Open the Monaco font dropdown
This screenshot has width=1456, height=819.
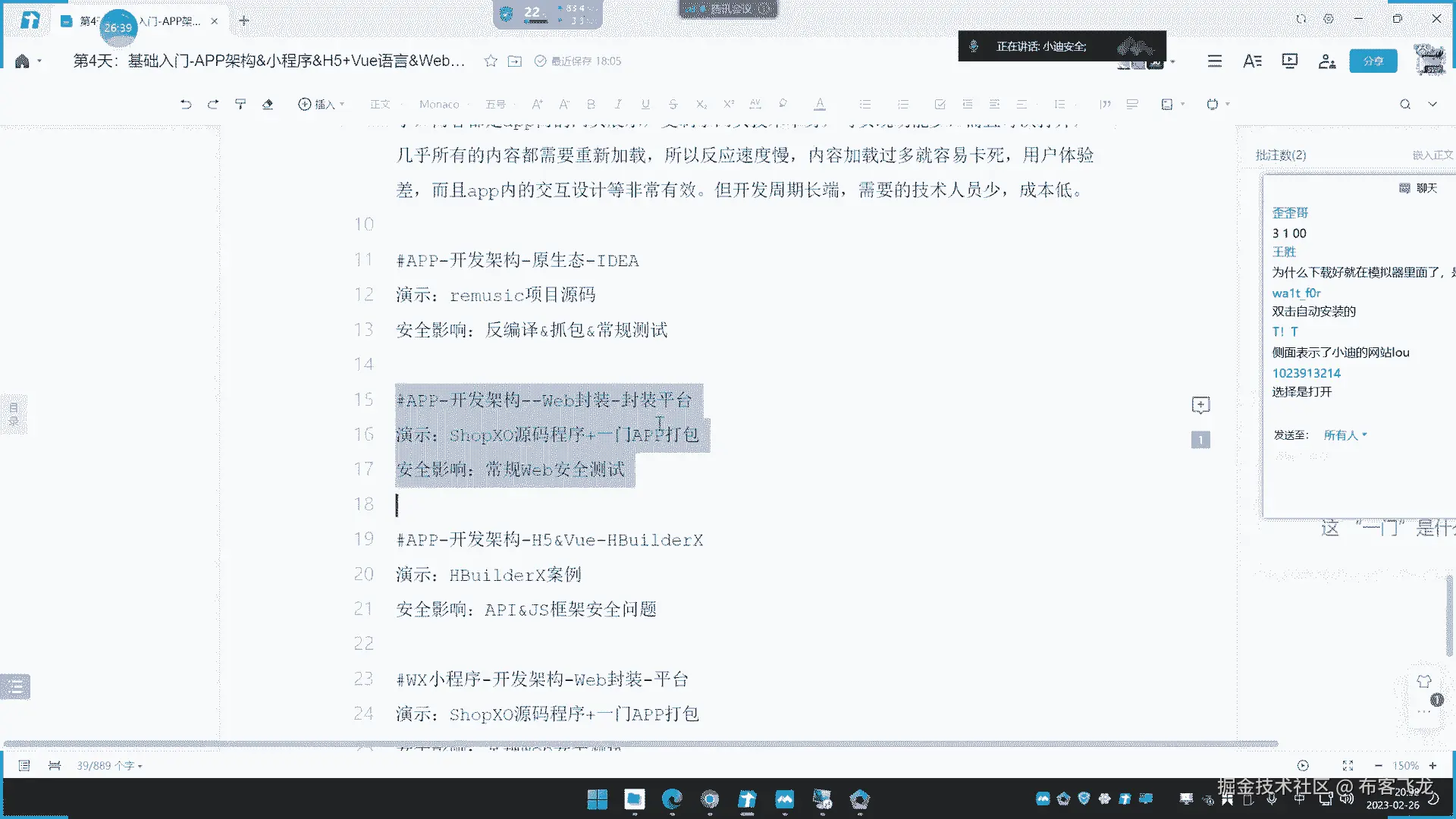[x=440, y=105]
